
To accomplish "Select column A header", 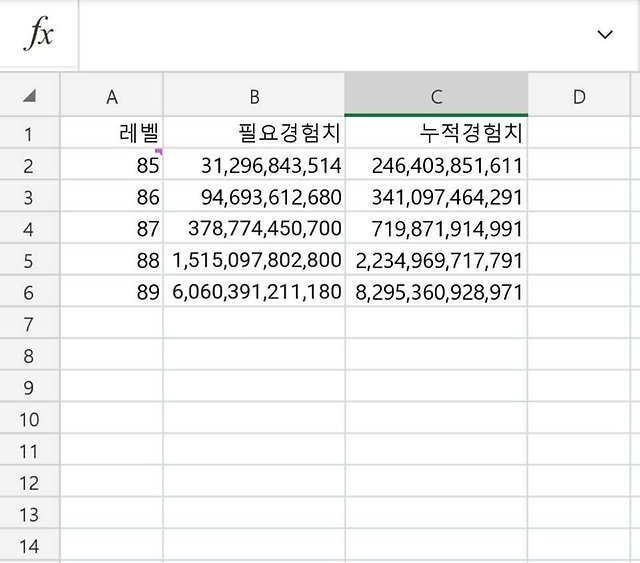I will pos(111,97).
